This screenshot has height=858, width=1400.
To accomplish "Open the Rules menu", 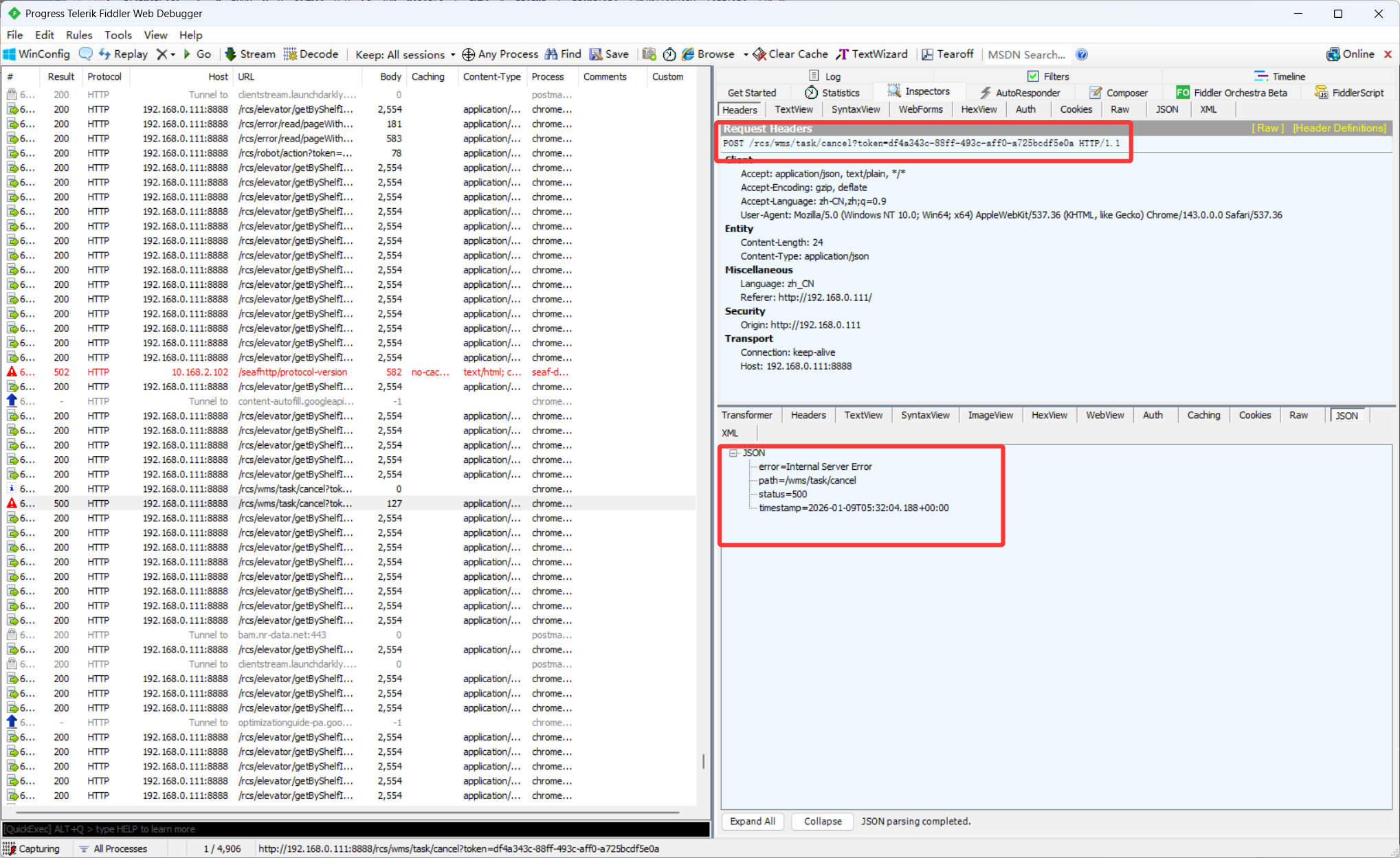I will [x=78, y=35].
